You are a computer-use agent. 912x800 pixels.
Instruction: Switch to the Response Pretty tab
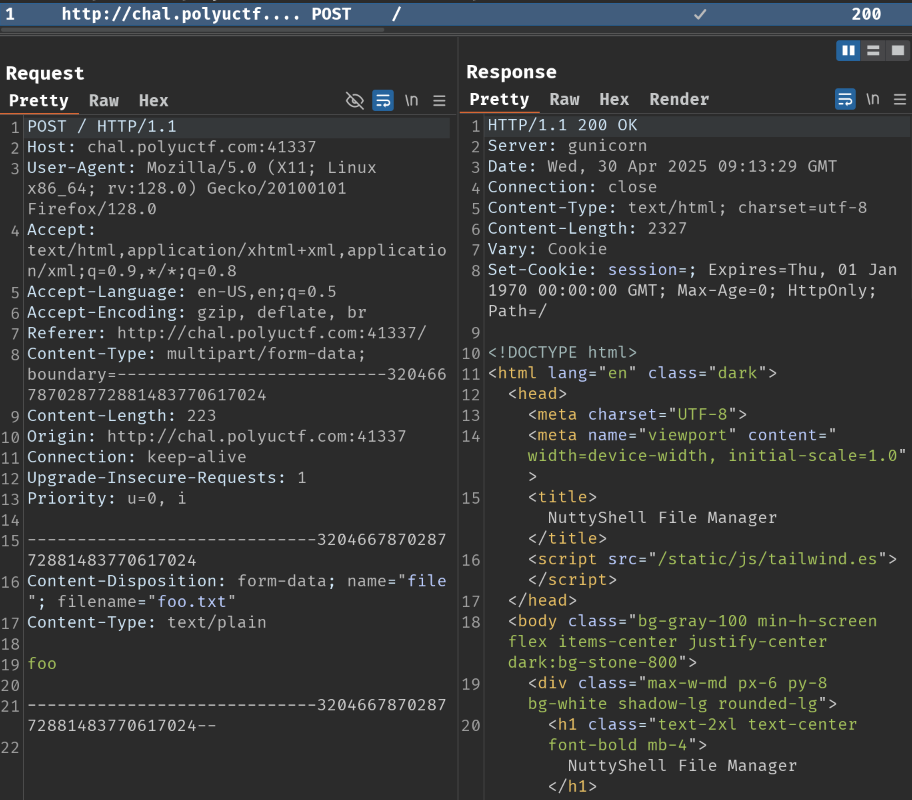499,99
